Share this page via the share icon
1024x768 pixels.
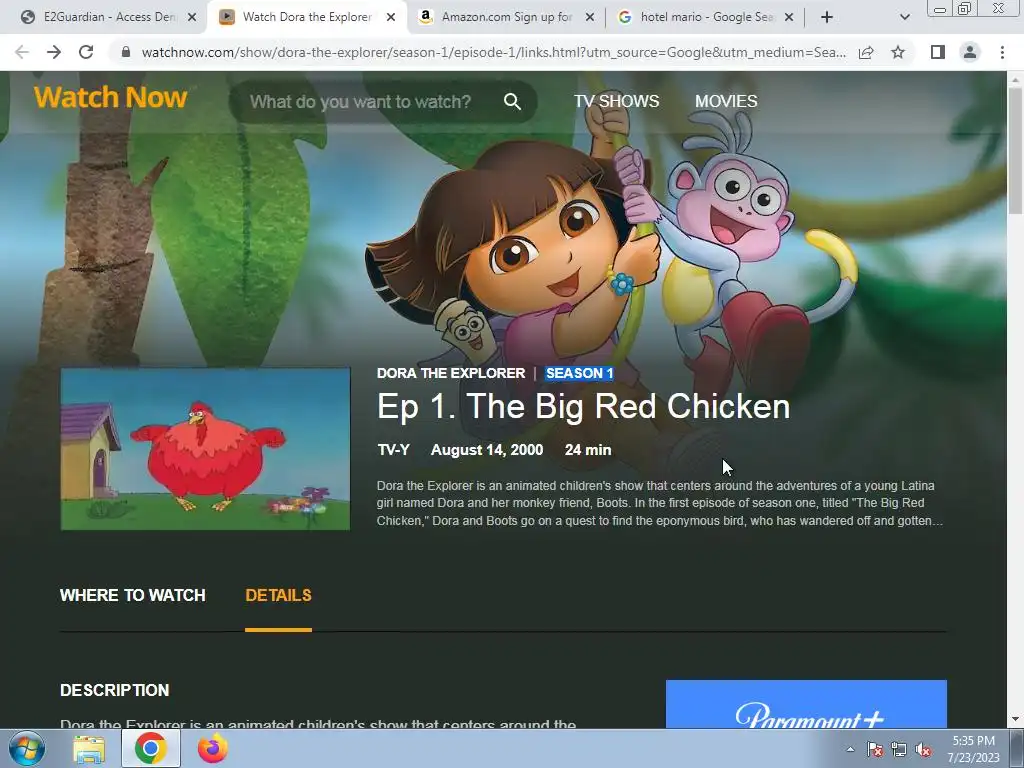coord(866,52)
